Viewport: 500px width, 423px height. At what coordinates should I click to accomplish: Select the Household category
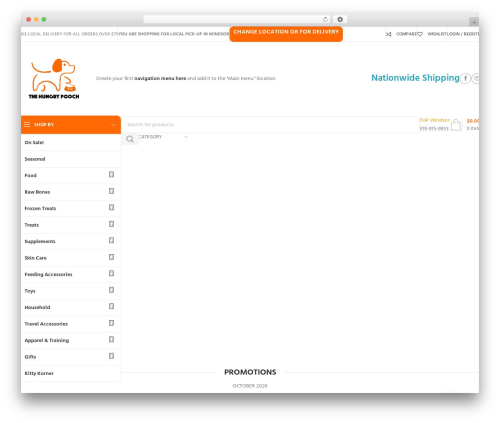point(71,307)
